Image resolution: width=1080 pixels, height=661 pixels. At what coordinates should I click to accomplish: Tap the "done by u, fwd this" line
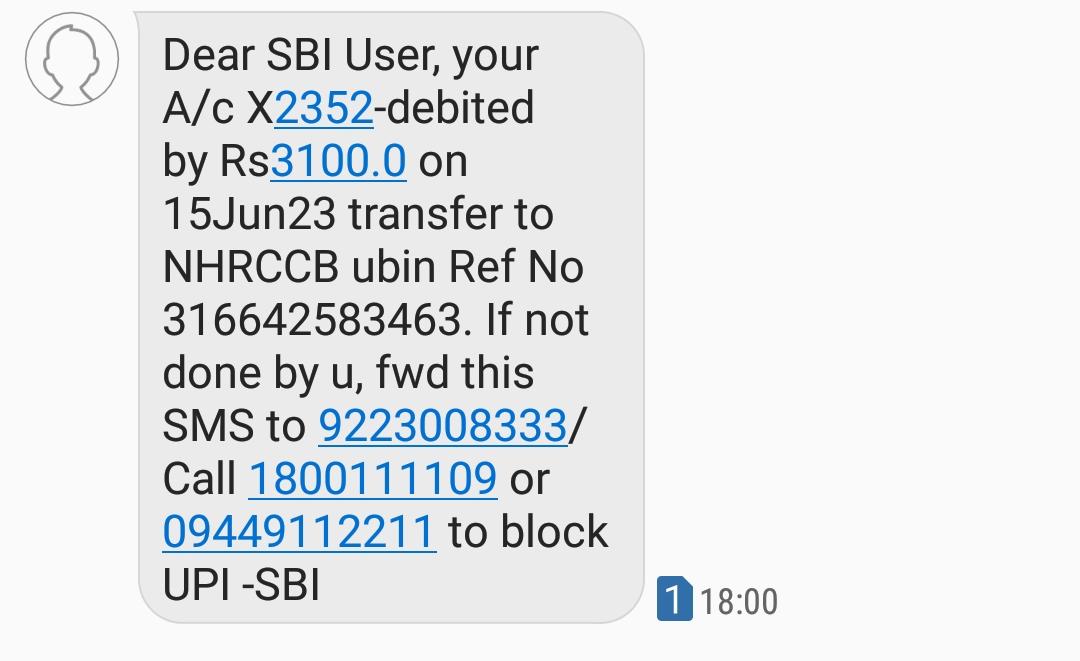point(348,373)
